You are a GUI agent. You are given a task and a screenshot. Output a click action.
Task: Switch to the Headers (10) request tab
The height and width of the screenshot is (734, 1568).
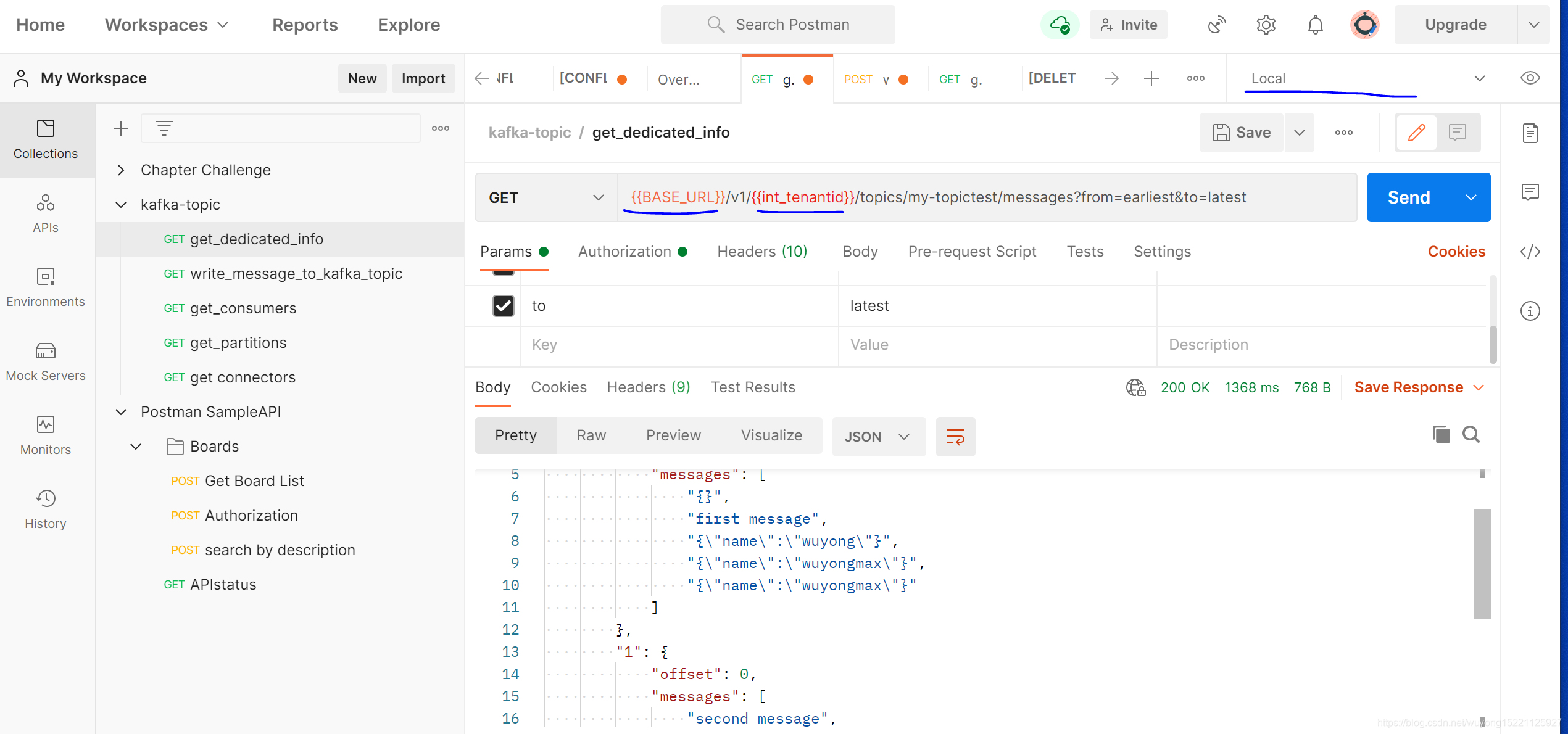coord(762,252)
